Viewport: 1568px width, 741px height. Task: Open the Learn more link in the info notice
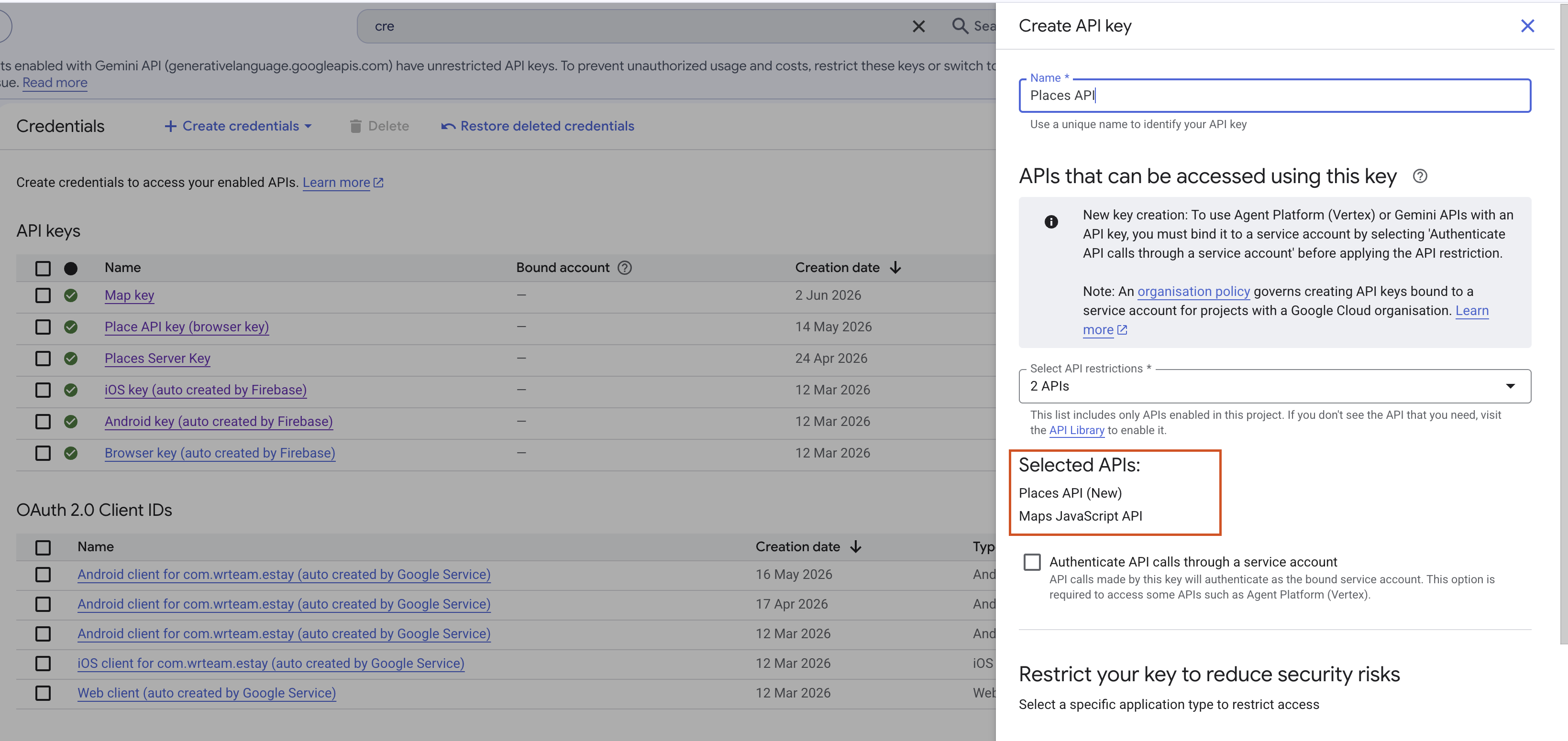coord(1472,311)
